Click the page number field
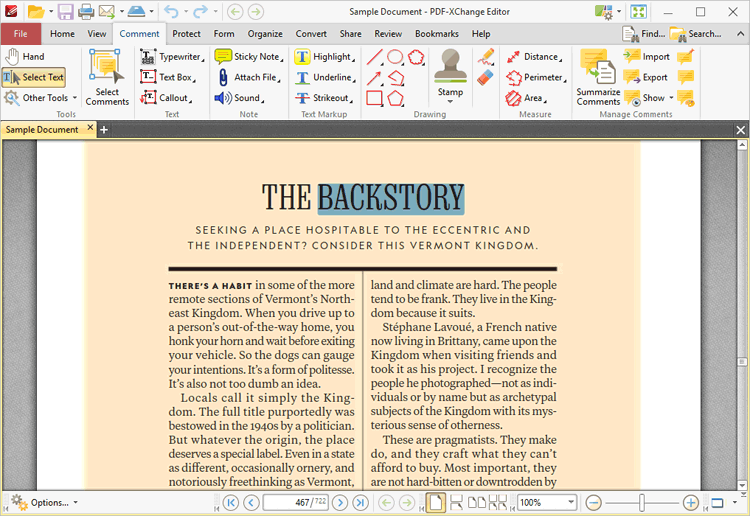 (x=296, y=503)
